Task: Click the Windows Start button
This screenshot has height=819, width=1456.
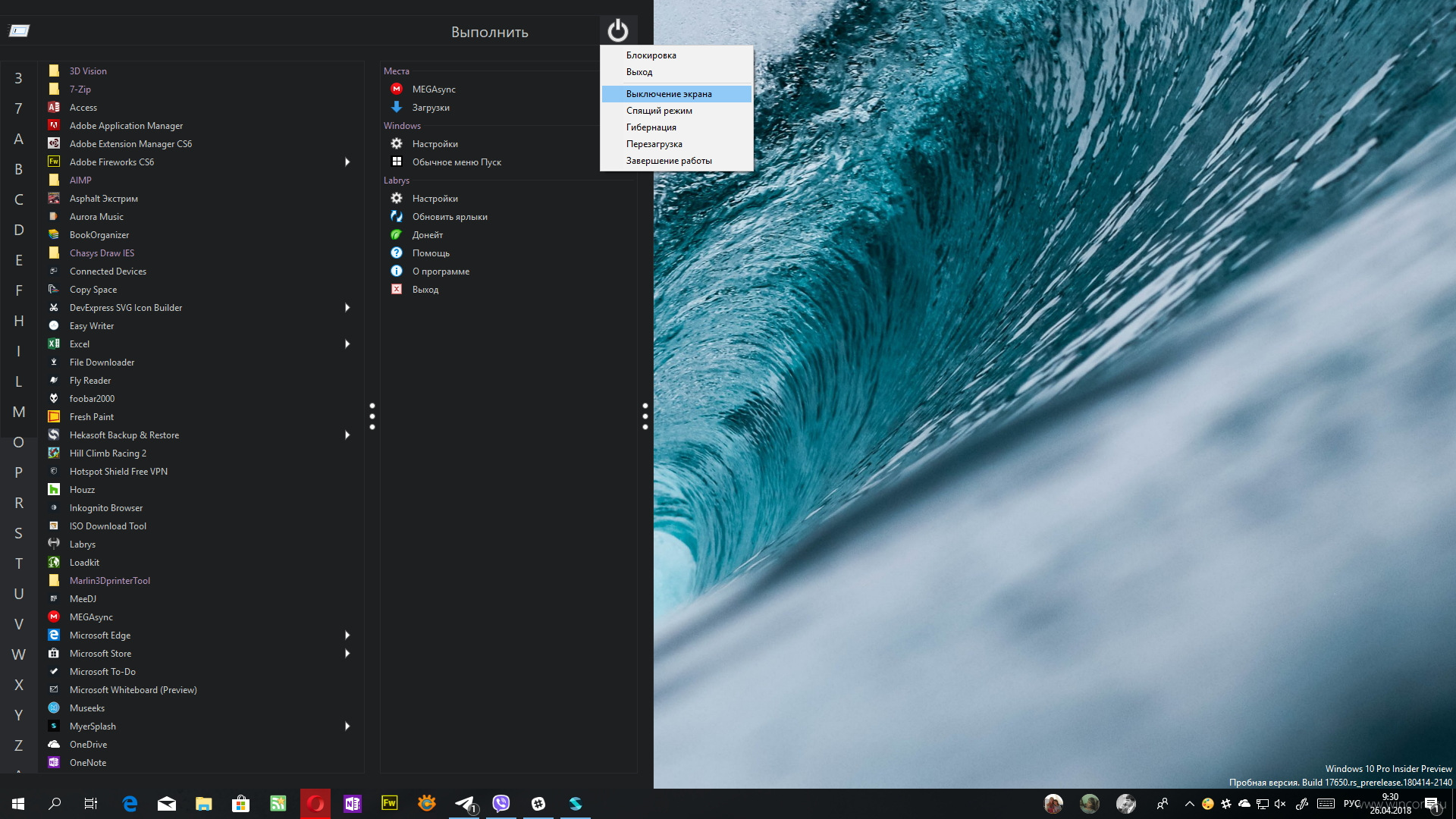Action: tap(18, 804)
